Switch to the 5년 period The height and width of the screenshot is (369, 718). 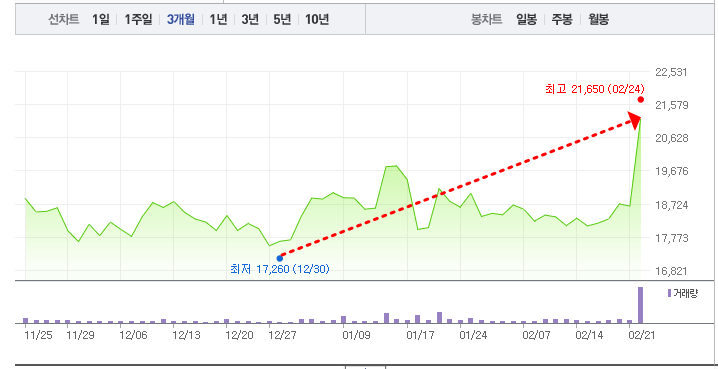tap(283, 20)
